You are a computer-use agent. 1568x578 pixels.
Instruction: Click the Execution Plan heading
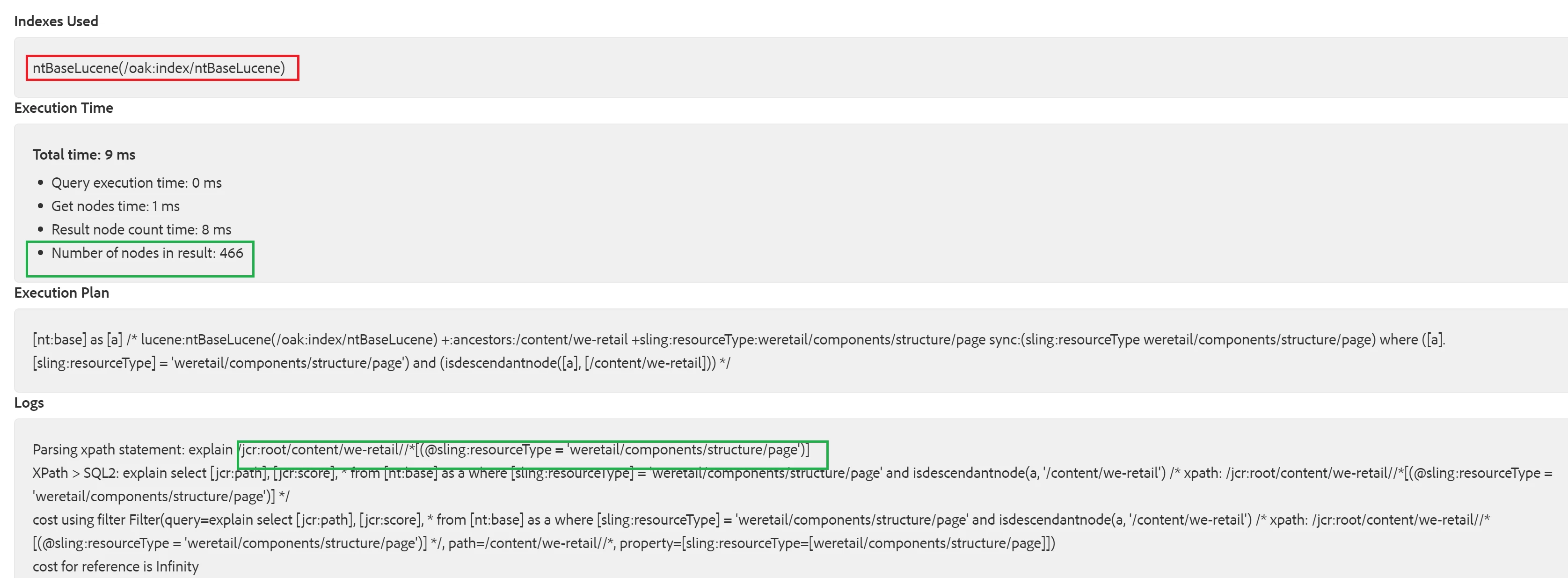[61, 293]
